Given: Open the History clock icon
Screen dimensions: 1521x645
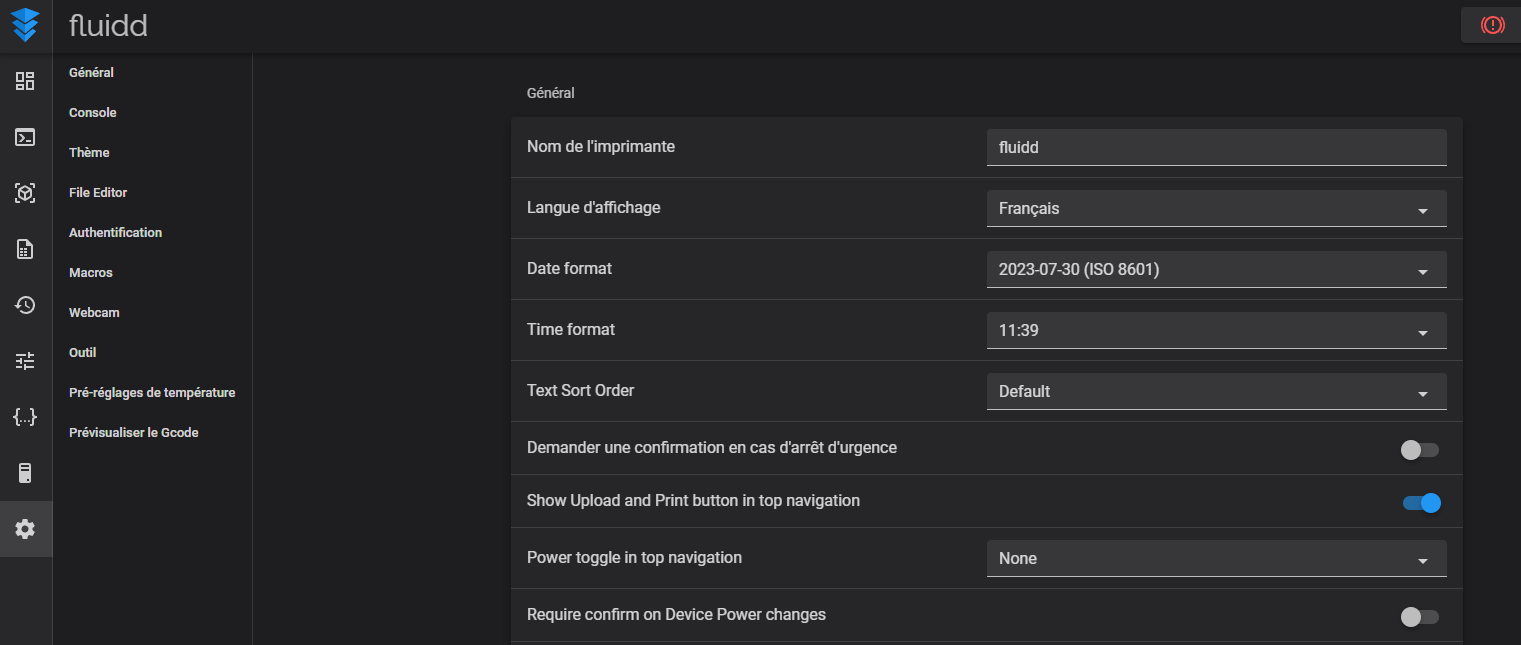Looking at the screenshot, I should 25,305.
